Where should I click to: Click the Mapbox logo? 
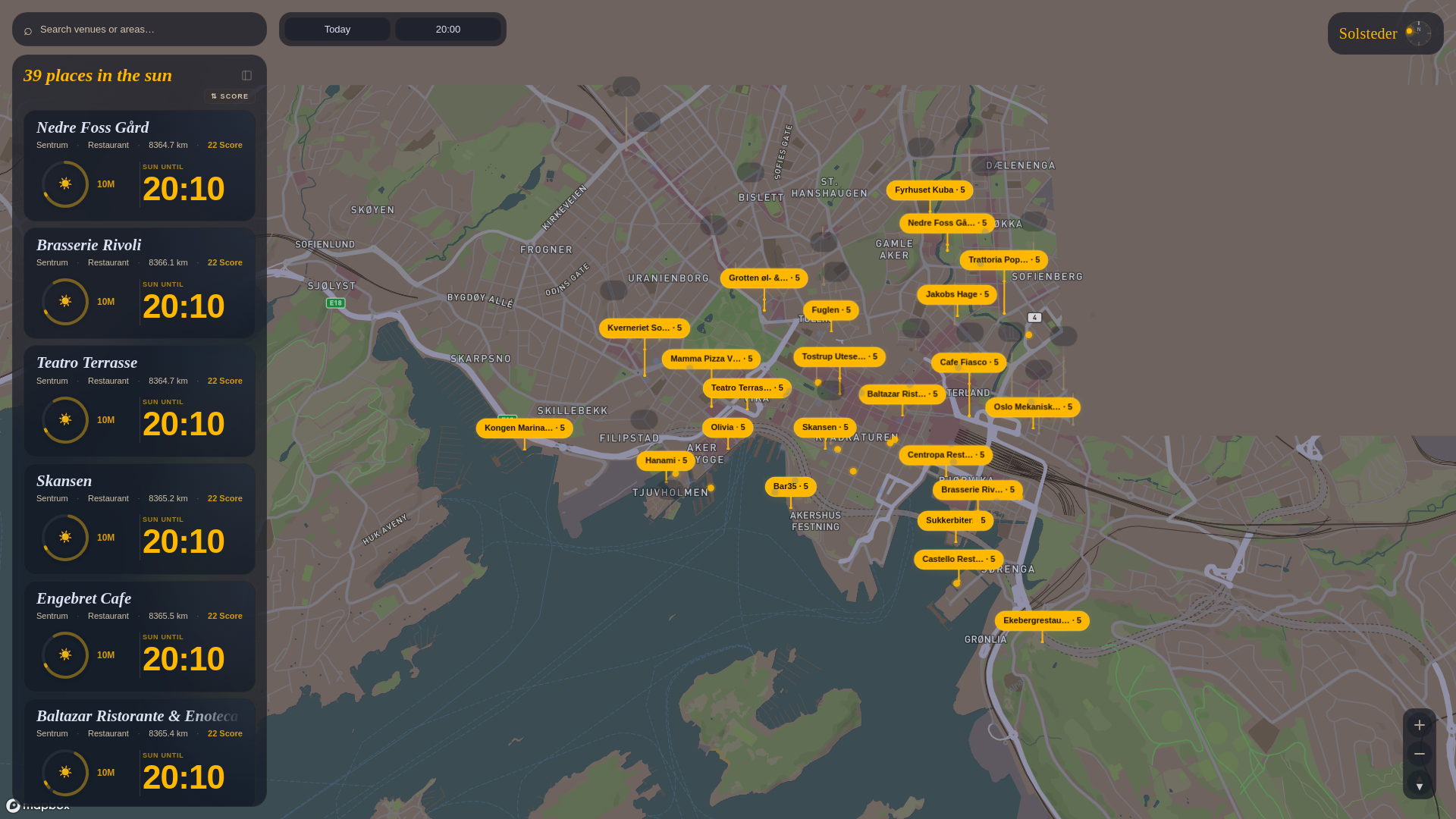(x=38, y=805)
